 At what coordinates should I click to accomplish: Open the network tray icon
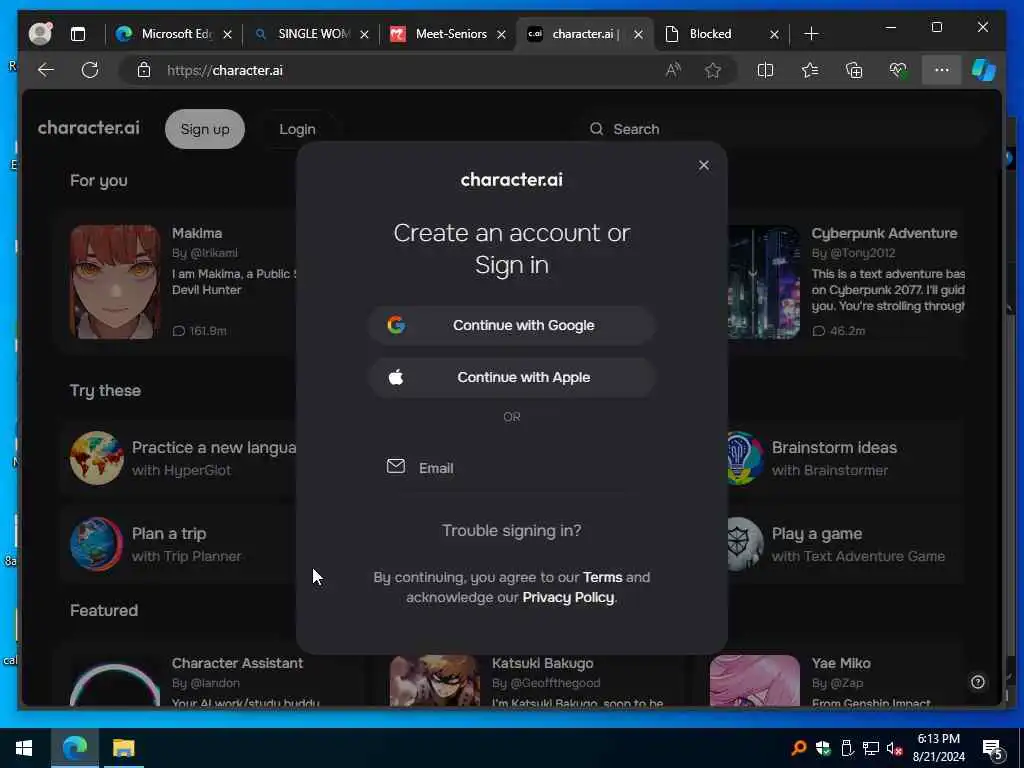[x=871, y=748]
